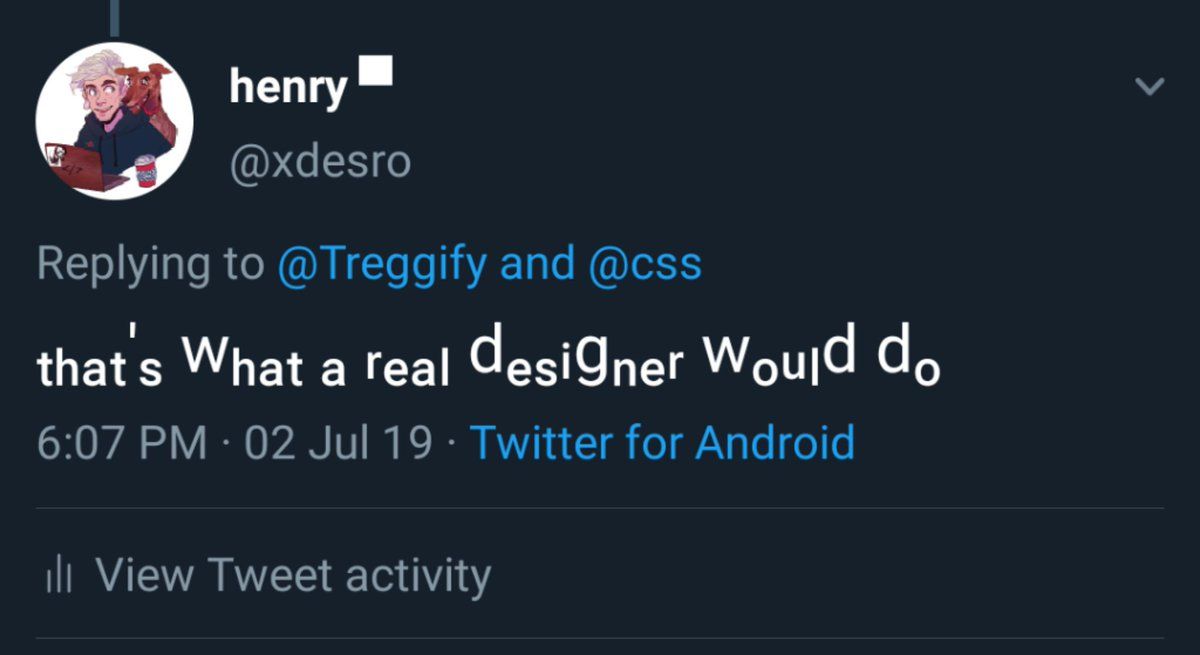Click the "Twitter for Android" source link
1200x655 pixels.
(x=662, y=442)
